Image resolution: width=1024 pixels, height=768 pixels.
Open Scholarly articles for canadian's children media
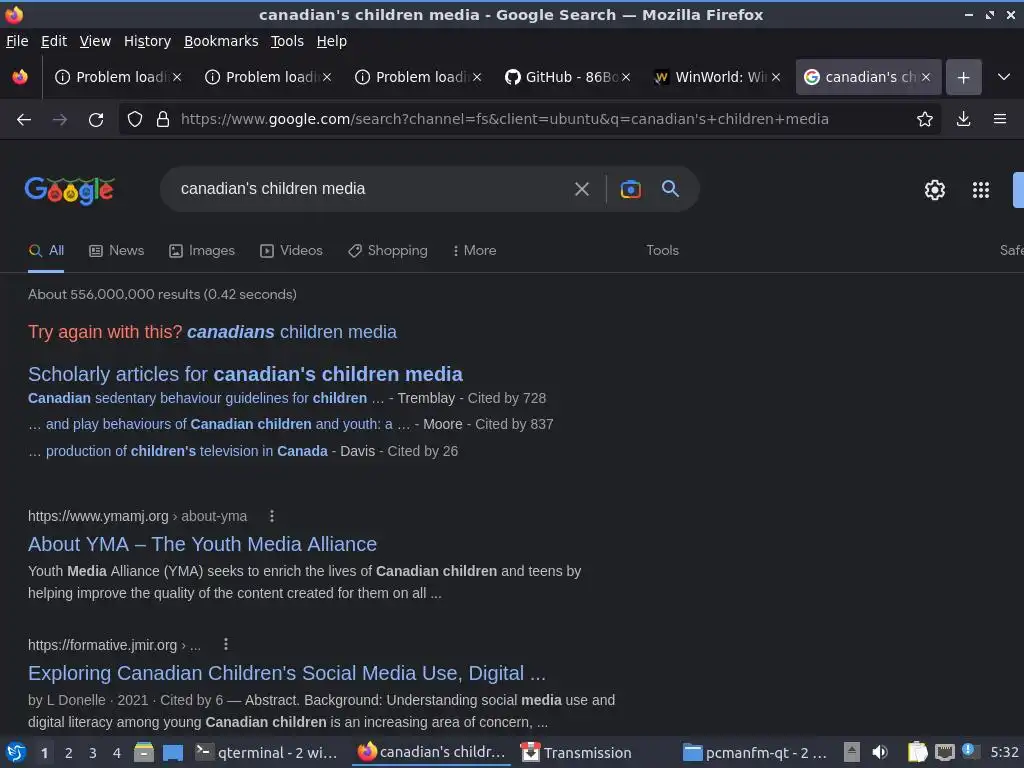point(245,374)
